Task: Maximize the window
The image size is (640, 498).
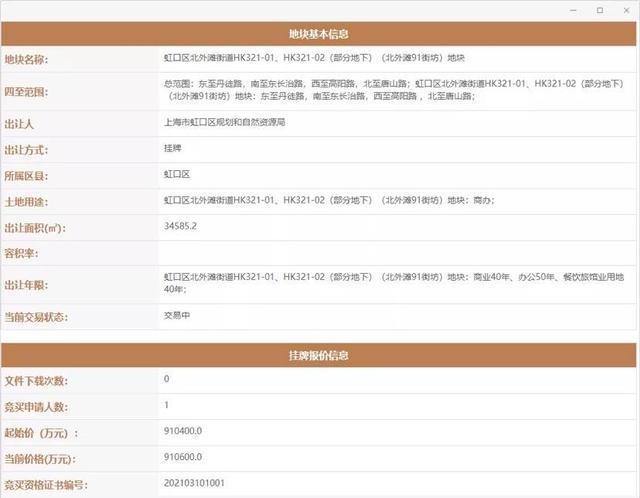Action: pos(600,11)
